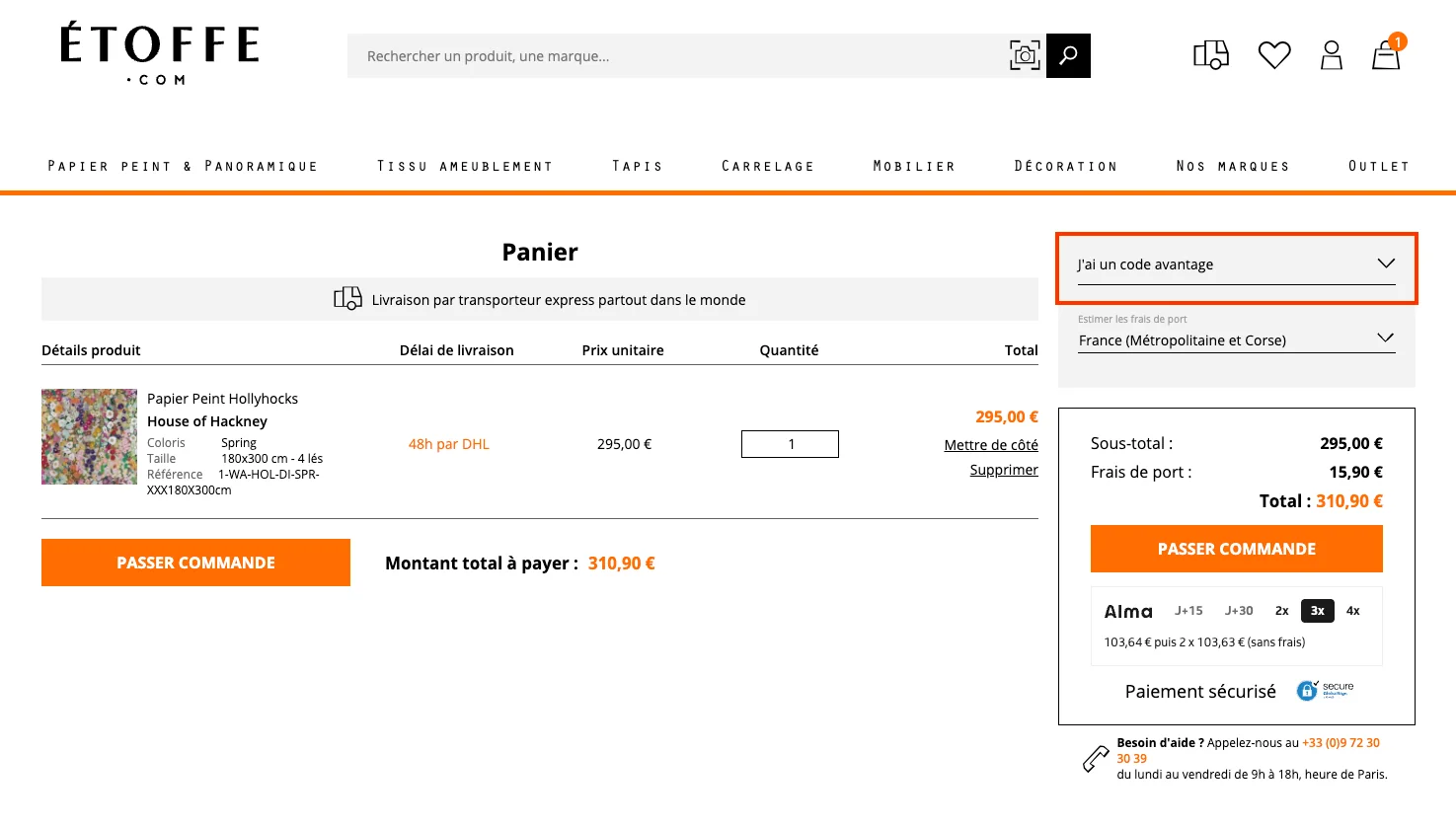Click "Paiement sécurisé" text
The width and height of the screenshot is (1456, 827).
click(1200, 692)
